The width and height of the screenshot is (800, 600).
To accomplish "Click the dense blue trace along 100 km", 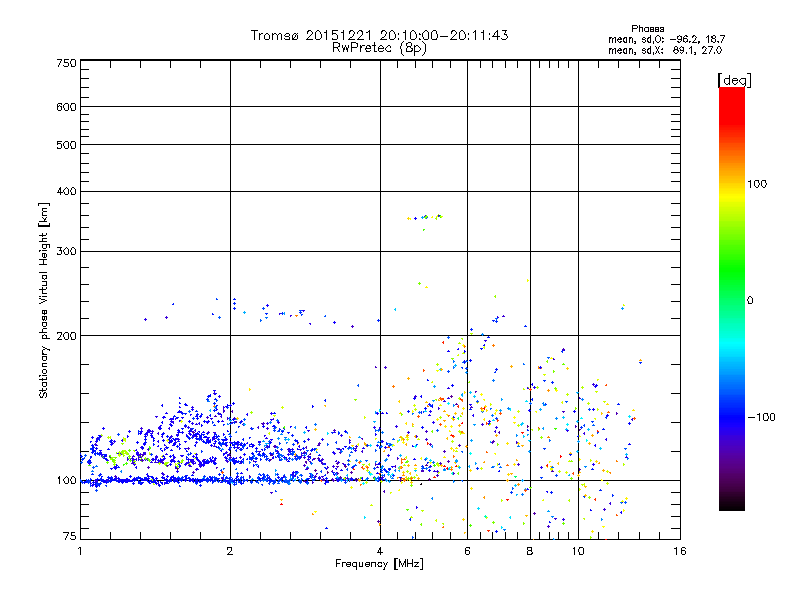I will pyautogui.click(x=204, y=480).
